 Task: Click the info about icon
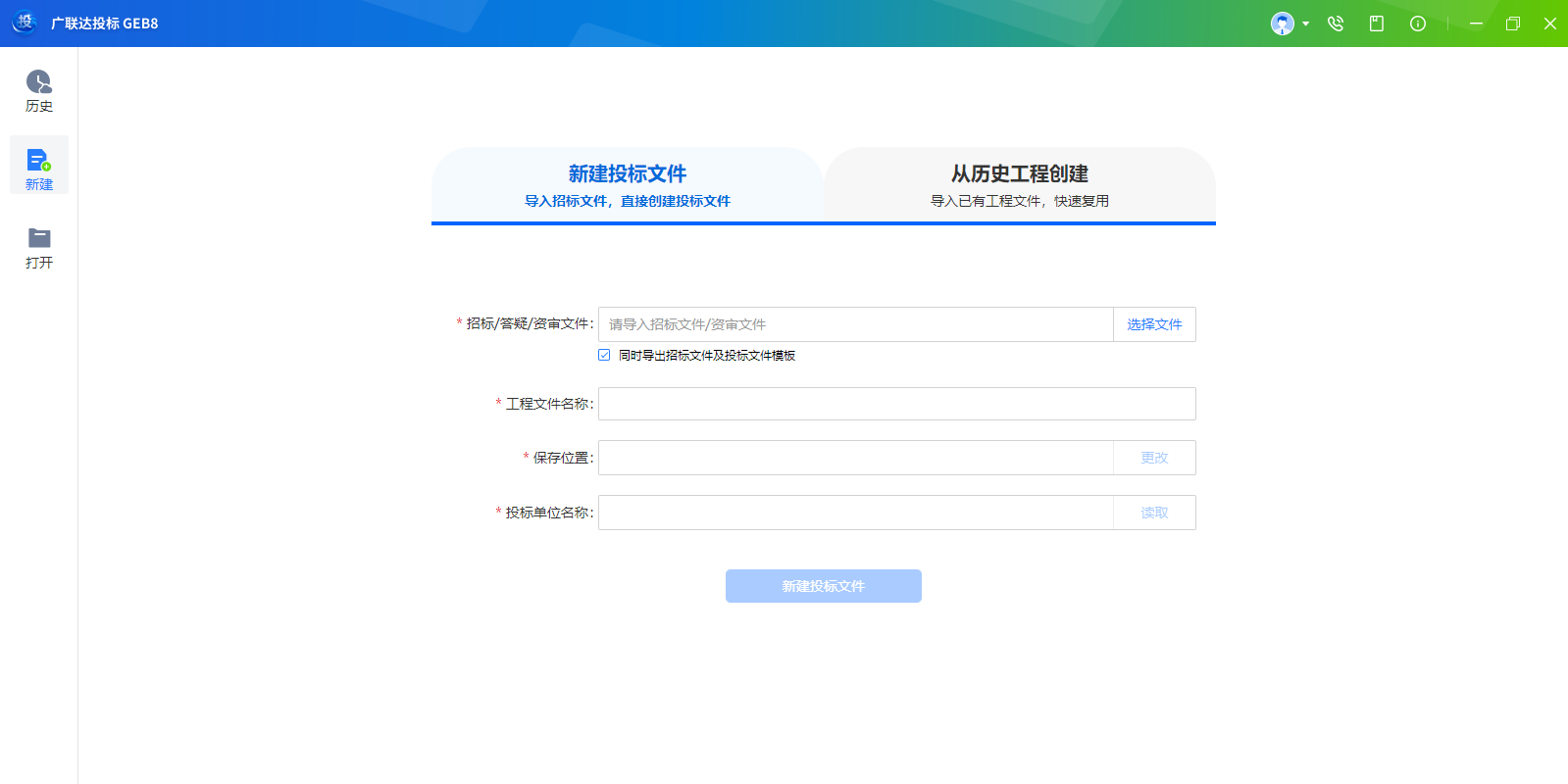tap(1418, 24)
